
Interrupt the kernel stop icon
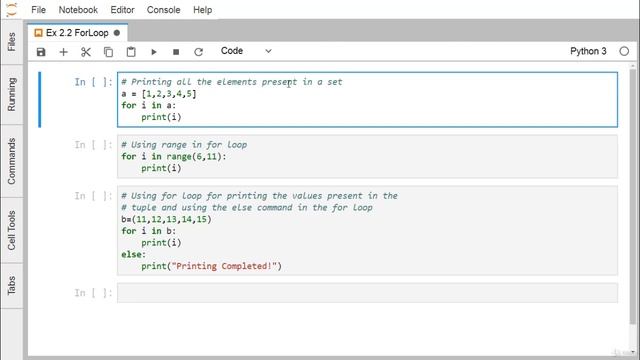[176, 52]
